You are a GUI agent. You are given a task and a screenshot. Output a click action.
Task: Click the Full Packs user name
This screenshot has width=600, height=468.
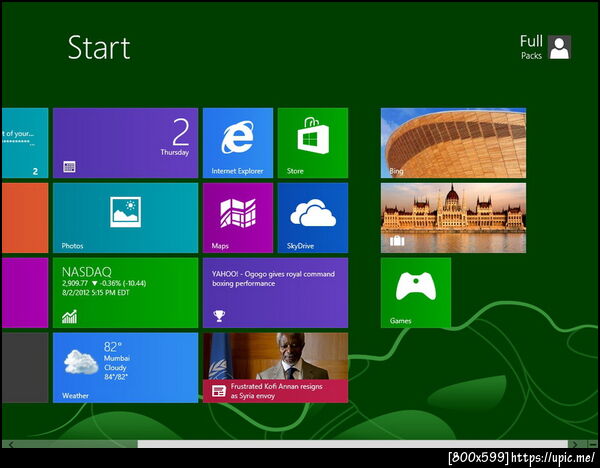(531, 47)
